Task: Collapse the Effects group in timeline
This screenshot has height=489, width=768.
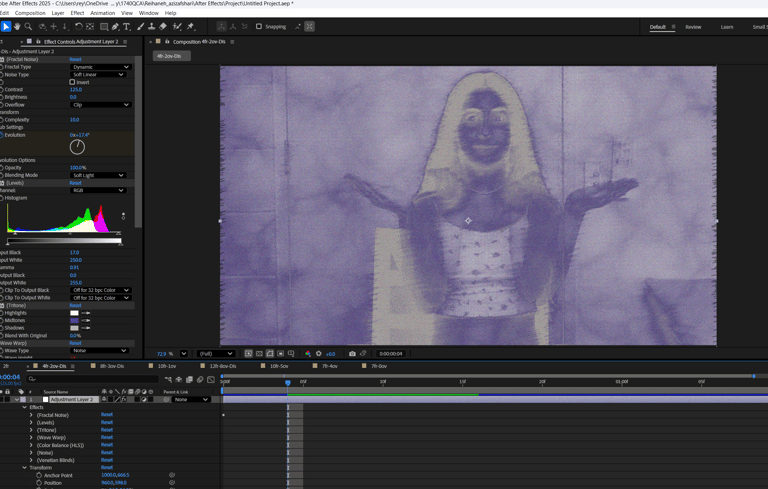Action: [24, 407]
